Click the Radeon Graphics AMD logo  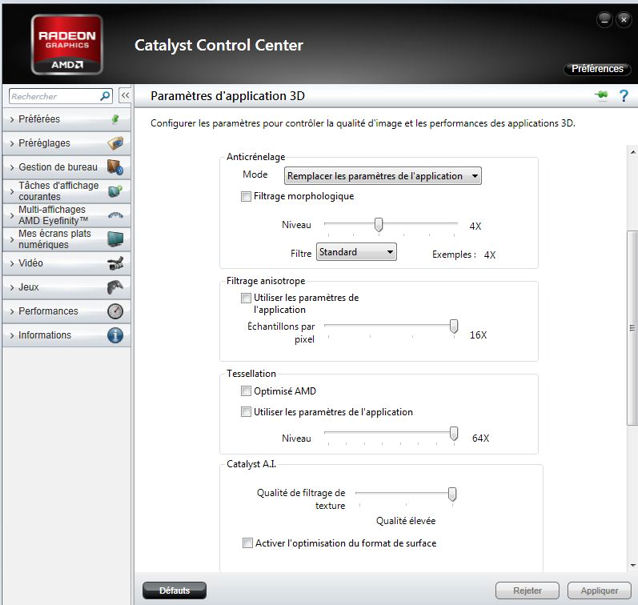67,45
